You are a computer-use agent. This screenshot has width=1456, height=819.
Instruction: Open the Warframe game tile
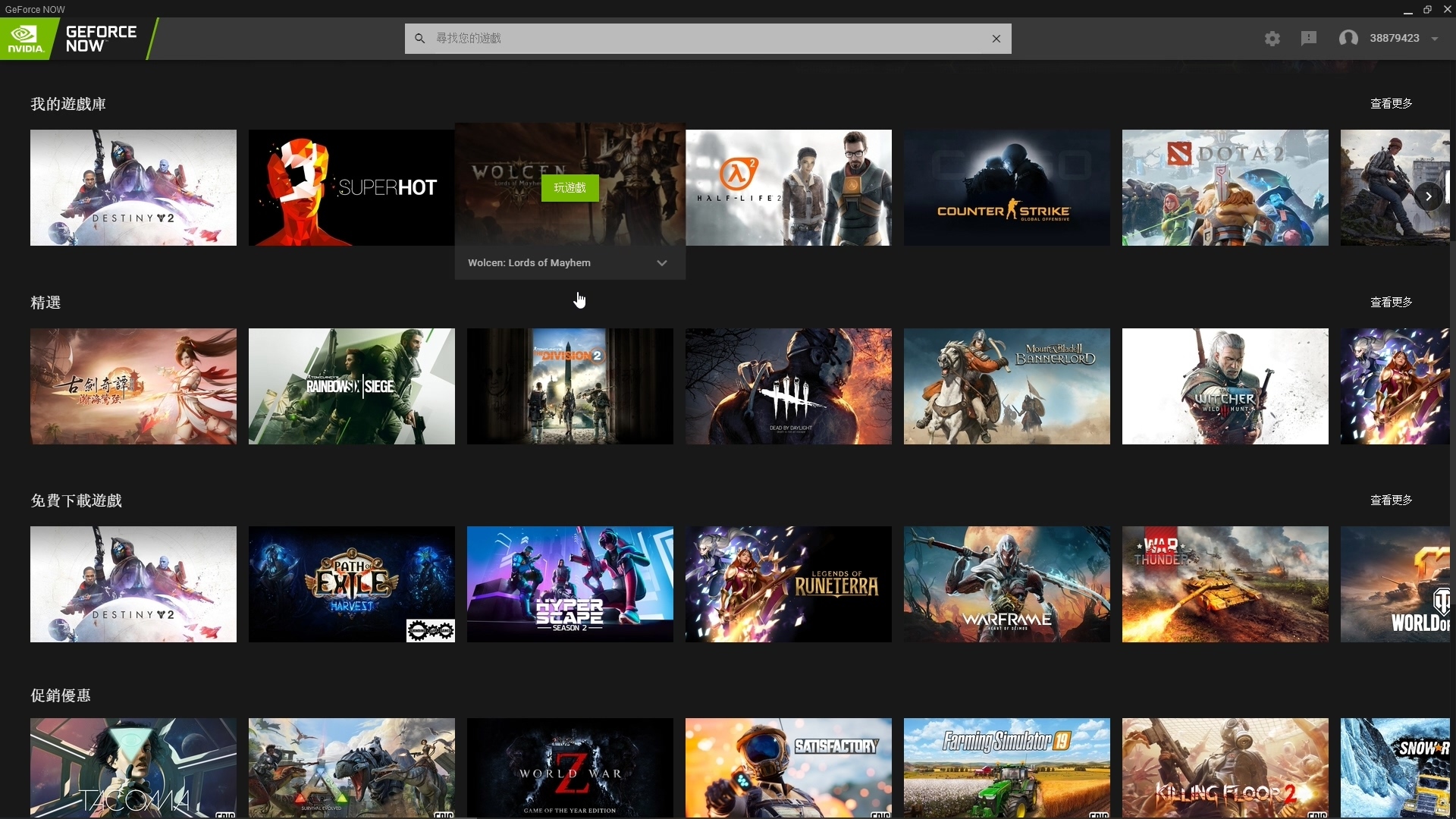[x=1007, y=585]
